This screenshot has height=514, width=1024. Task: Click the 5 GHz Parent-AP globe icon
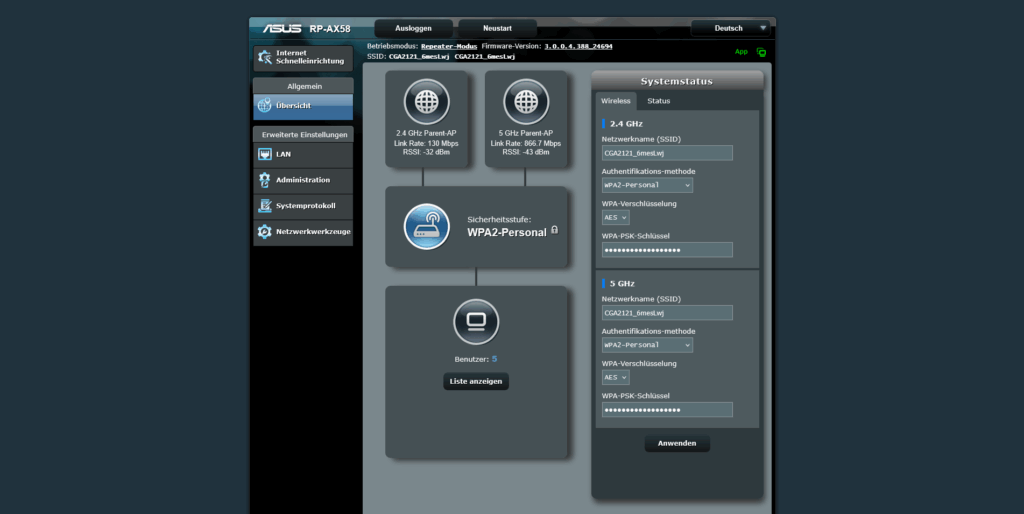[x=525, y=101]
